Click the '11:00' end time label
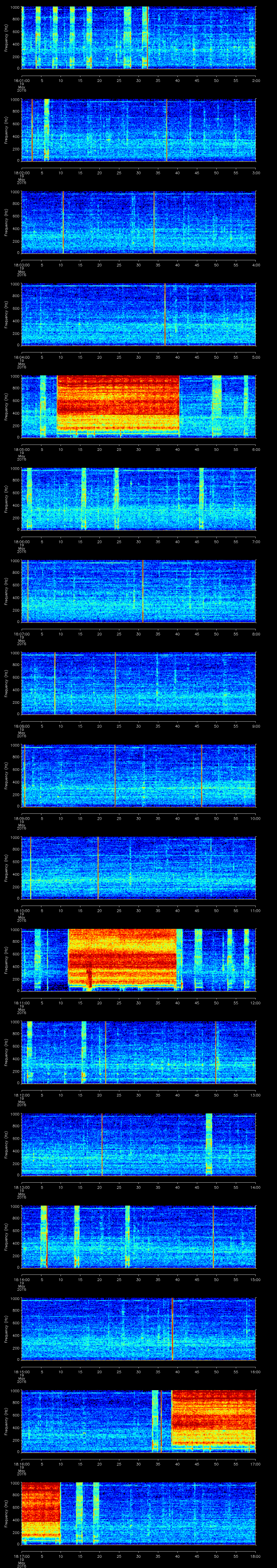This screenshot has width=277, height=1568. click(x=255, y=910)
